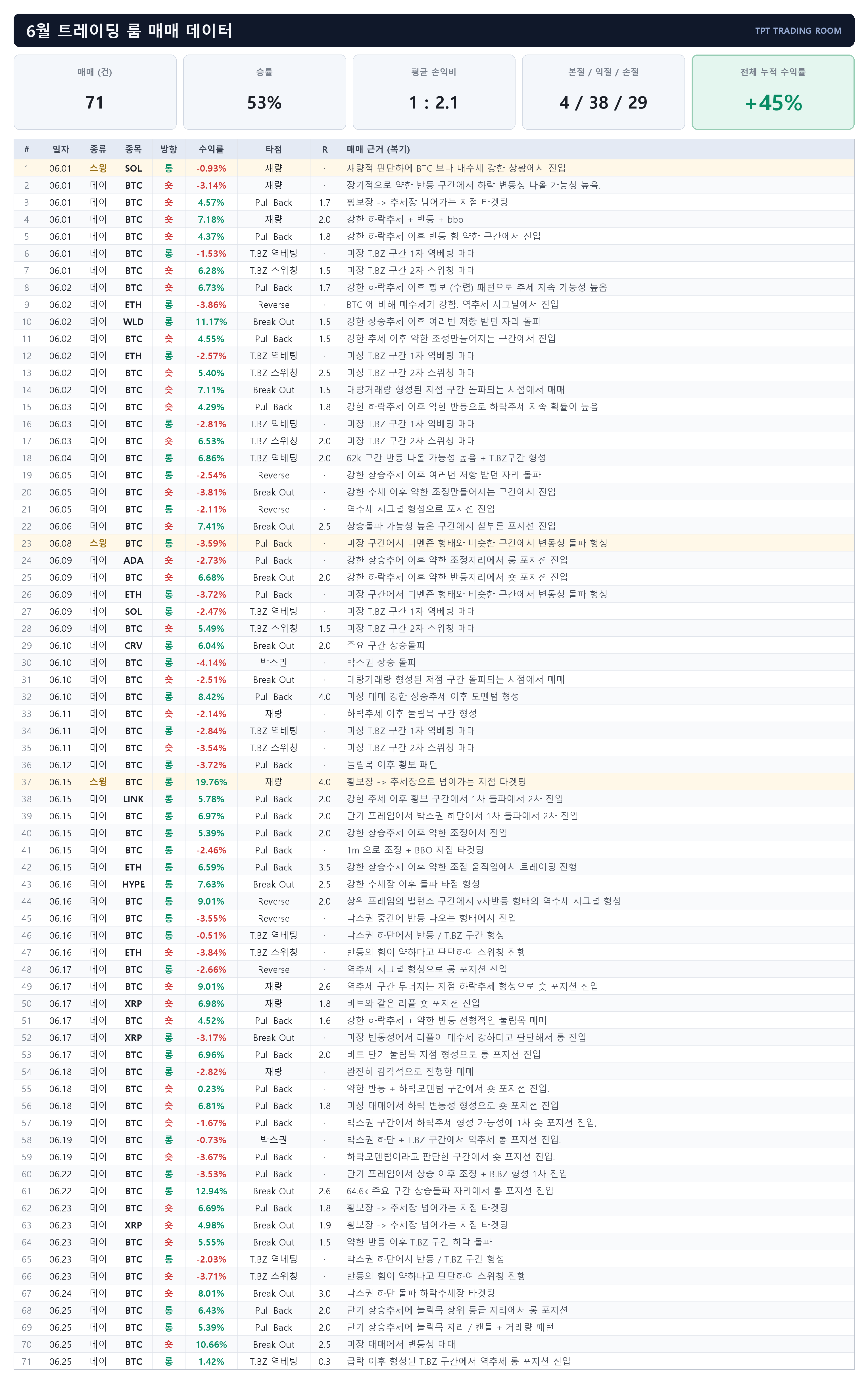Screen dimensions: 868x1383
Task: Click the '1m 으로 조정 + BBO 지점 타겟팅' note
Action: pos(415,850)
